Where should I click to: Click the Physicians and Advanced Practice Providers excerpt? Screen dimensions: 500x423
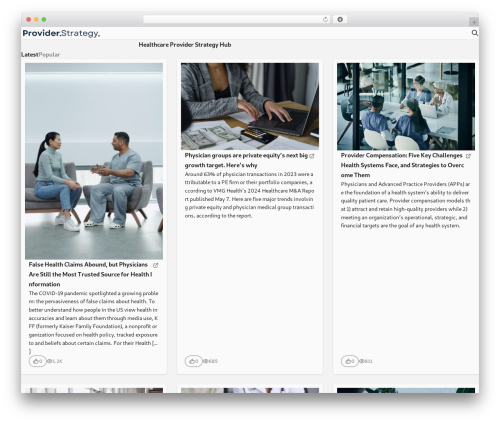pyautogui.click(x=405, y=205)
